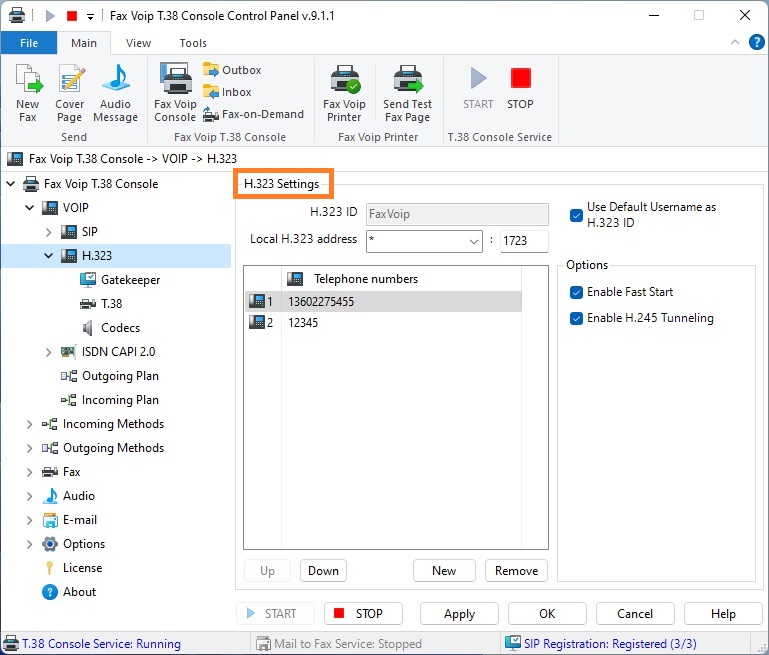This screenshot has width=769, height=655.
Task: Click the OK button
Action: click(547, 614)
